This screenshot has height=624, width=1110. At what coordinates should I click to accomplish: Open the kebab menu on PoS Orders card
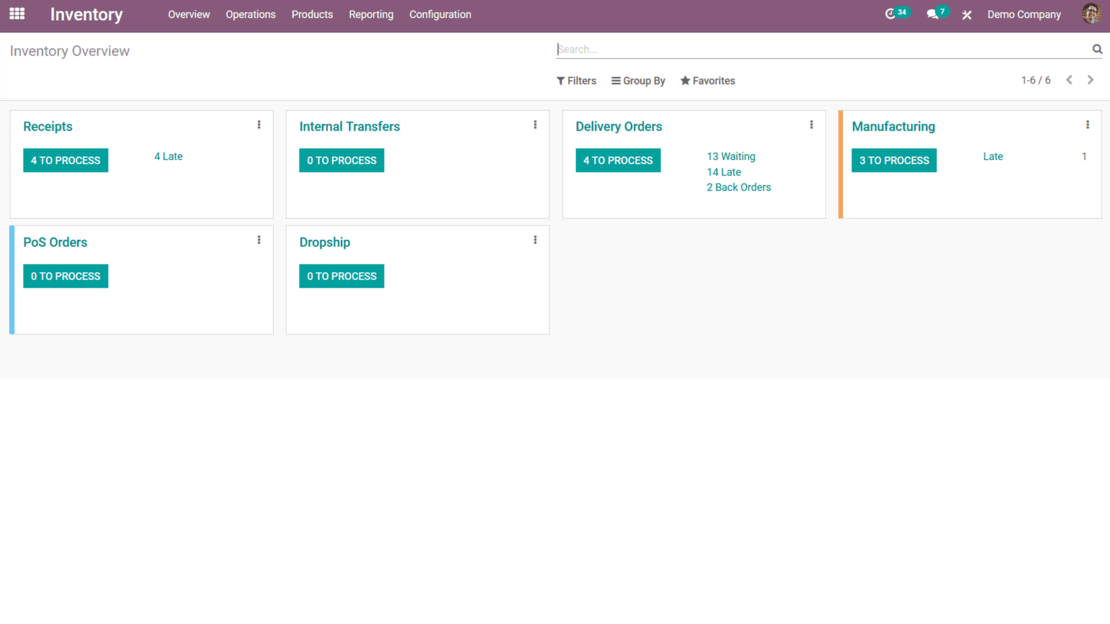(259, 239)
